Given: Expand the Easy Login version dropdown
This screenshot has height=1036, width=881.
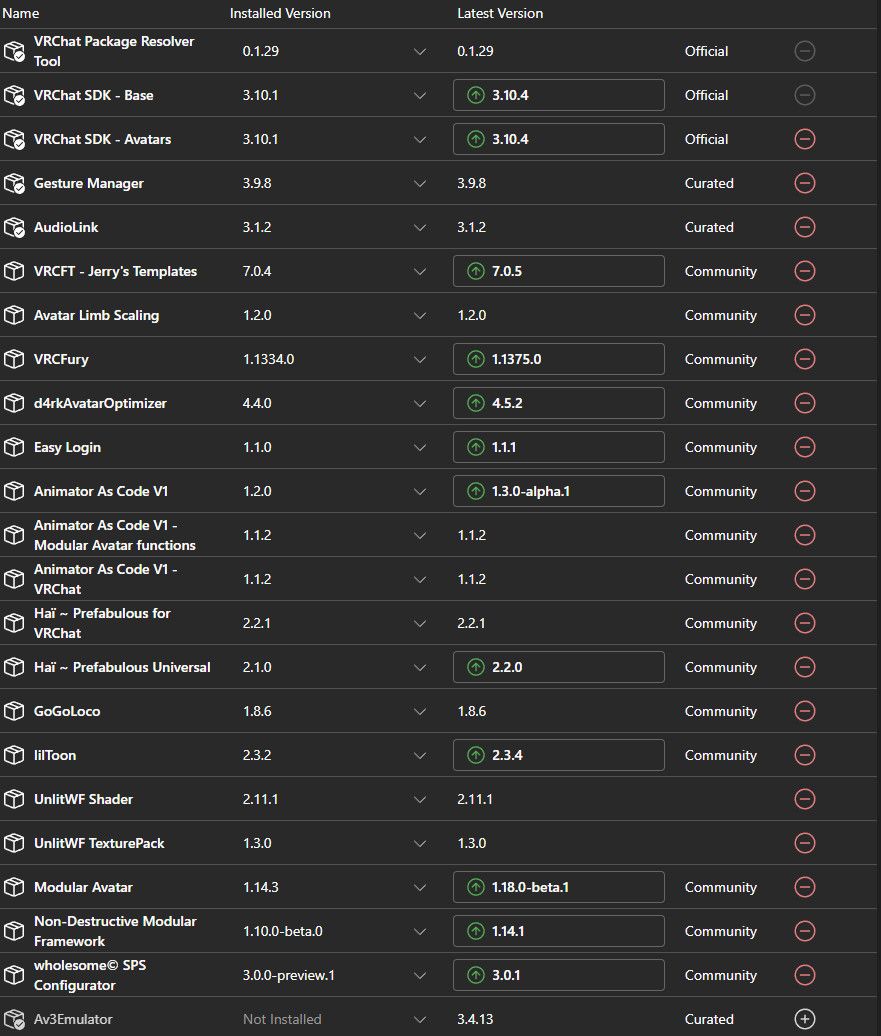Looking at the screenshot, I should [420, 447].
